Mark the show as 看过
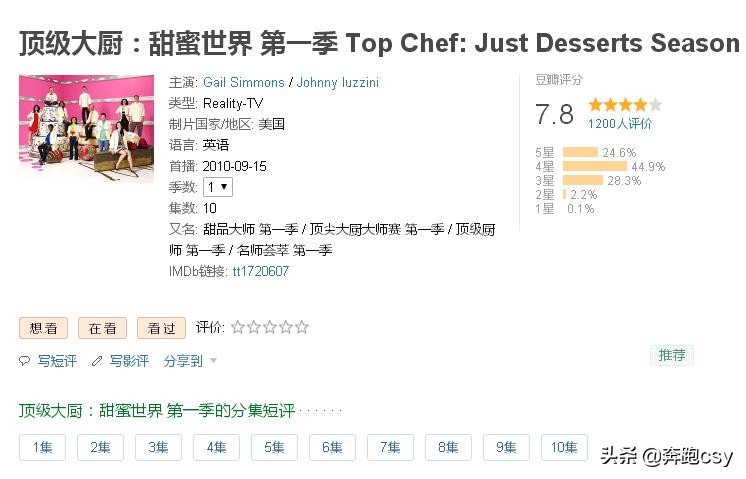746x479 pixels. click(161, 328)
